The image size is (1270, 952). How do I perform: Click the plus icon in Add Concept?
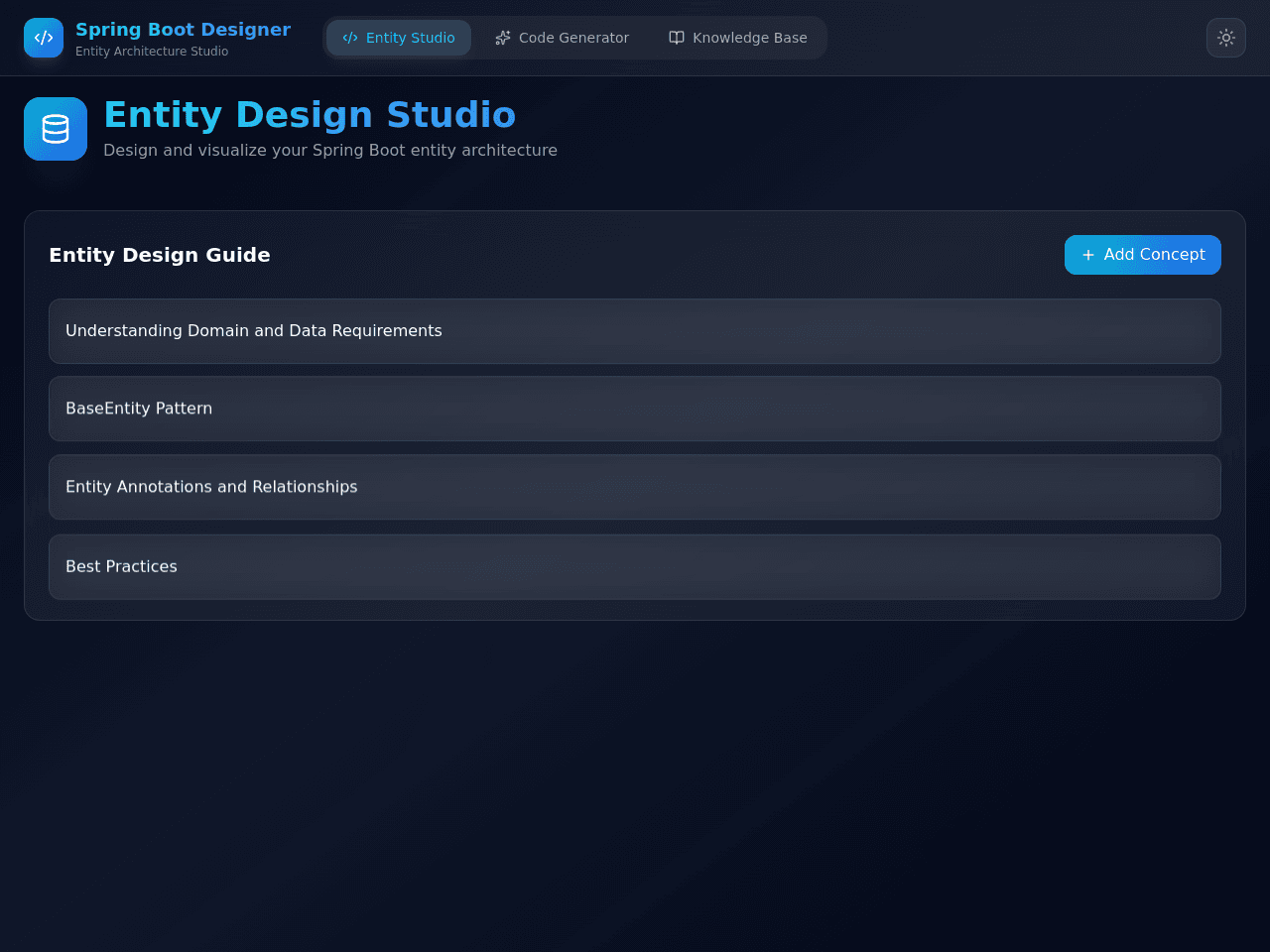(x=1088, y=255)
